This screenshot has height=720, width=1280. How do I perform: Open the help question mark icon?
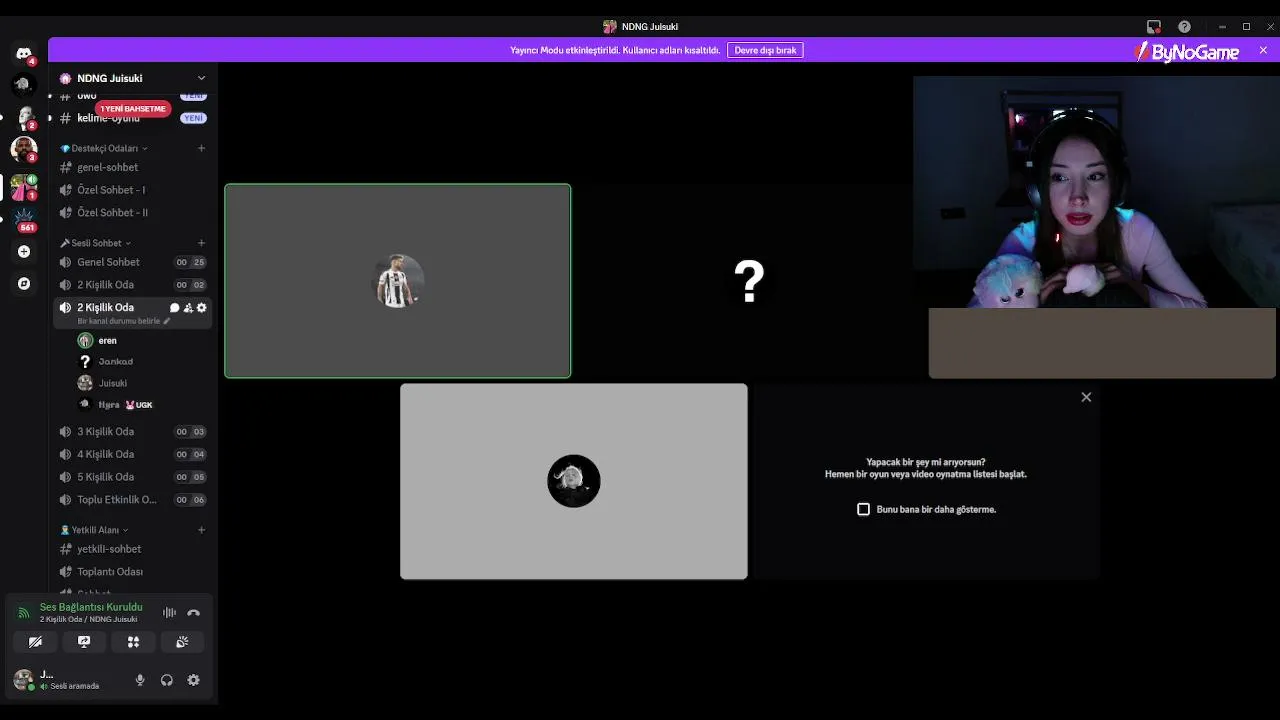point(1185,27)
